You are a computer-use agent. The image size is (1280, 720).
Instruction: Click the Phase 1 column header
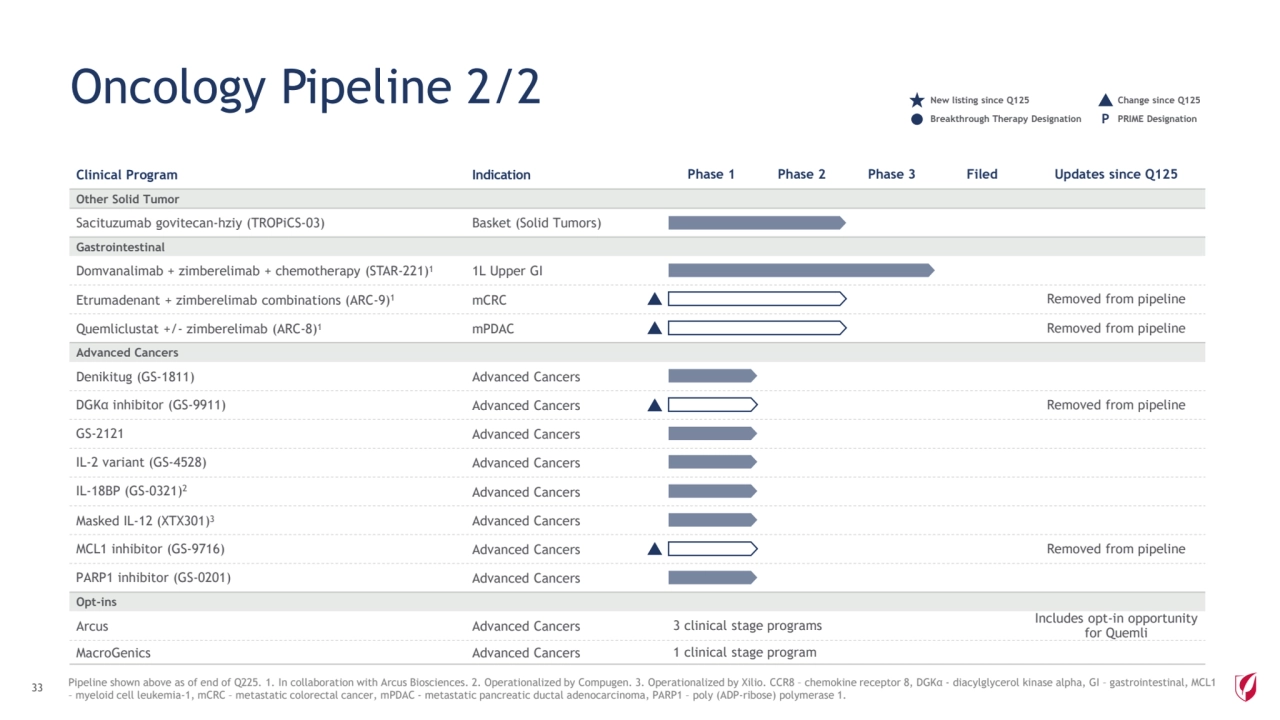click(711, 174)
